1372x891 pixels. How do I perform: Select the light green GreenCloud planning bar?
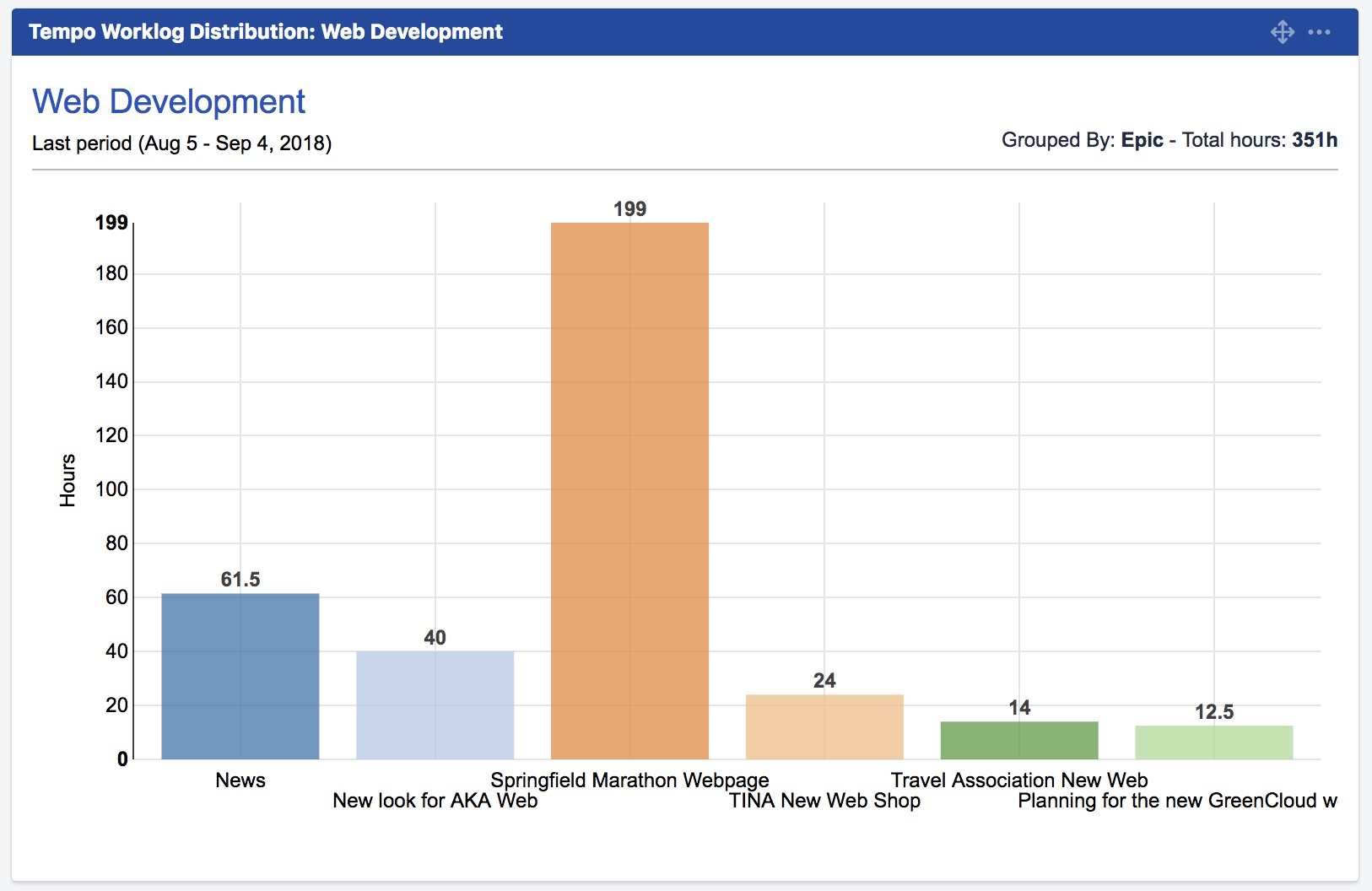1214,742
